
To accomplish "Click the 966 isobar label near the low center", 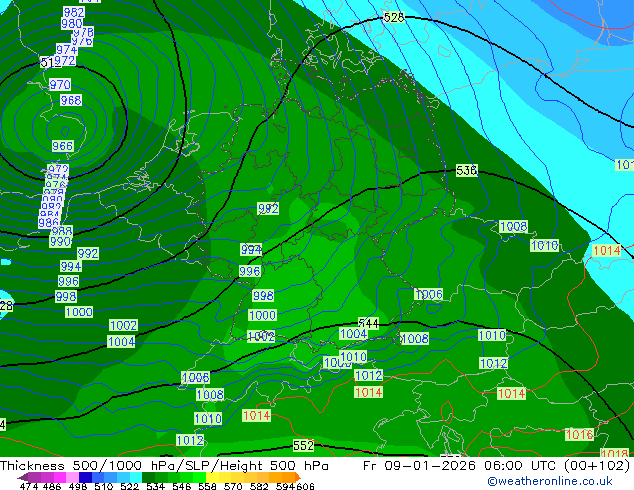I will (63, 146).
